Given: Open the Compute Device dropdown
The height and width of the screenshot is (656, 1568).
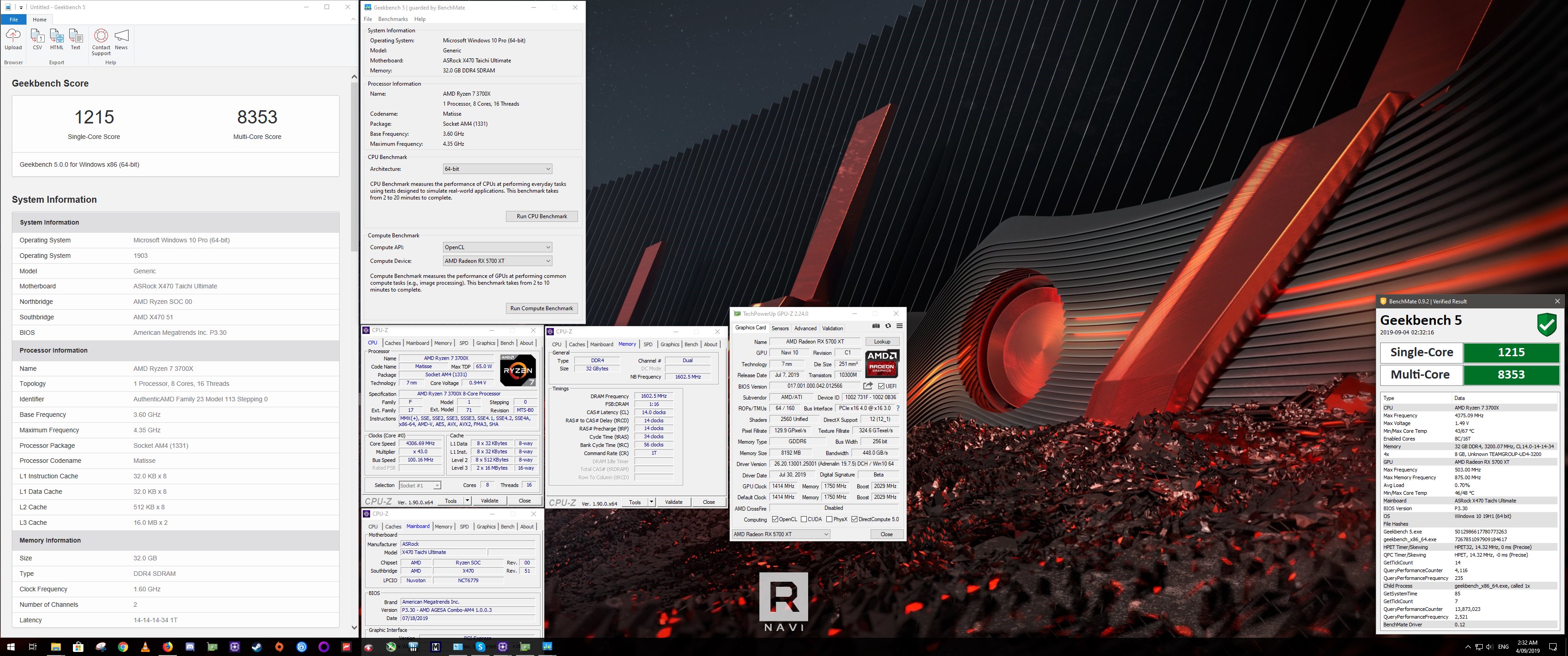Looking at the screenshot, I should [x=497, y=261].
